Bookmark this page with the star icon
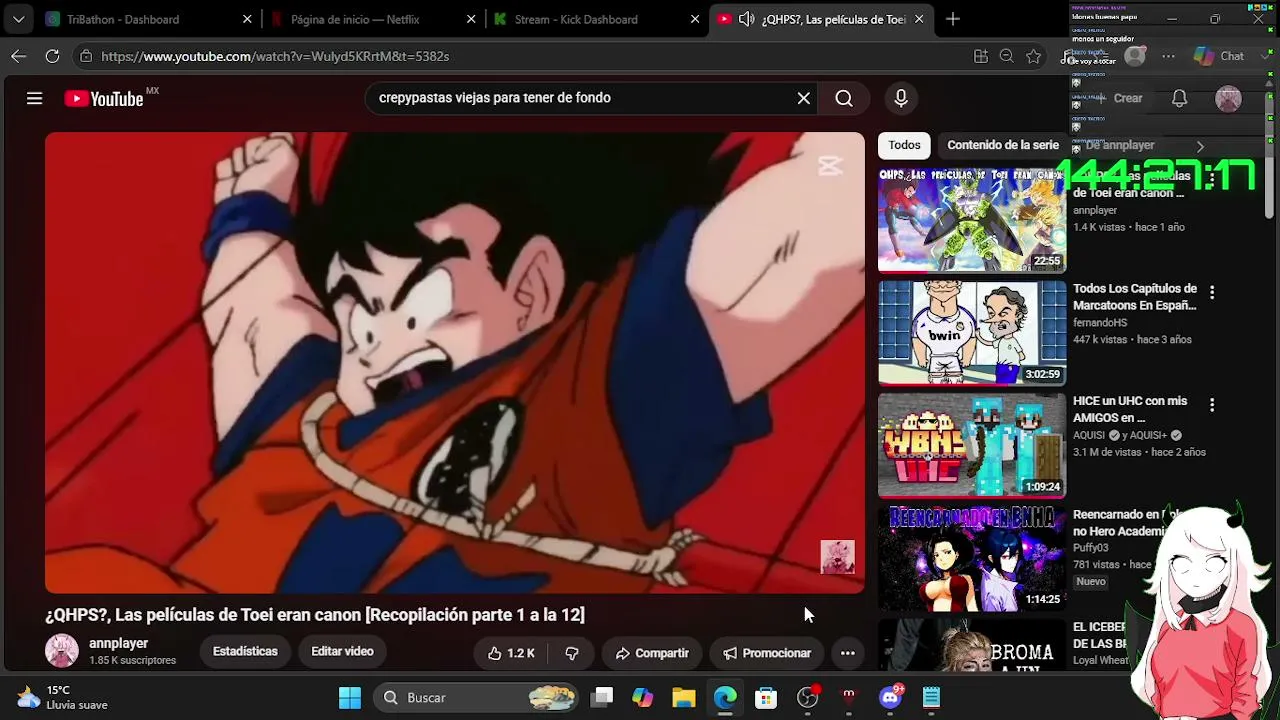This screenshot has width=1280, height=720. tap(1034, 56)
